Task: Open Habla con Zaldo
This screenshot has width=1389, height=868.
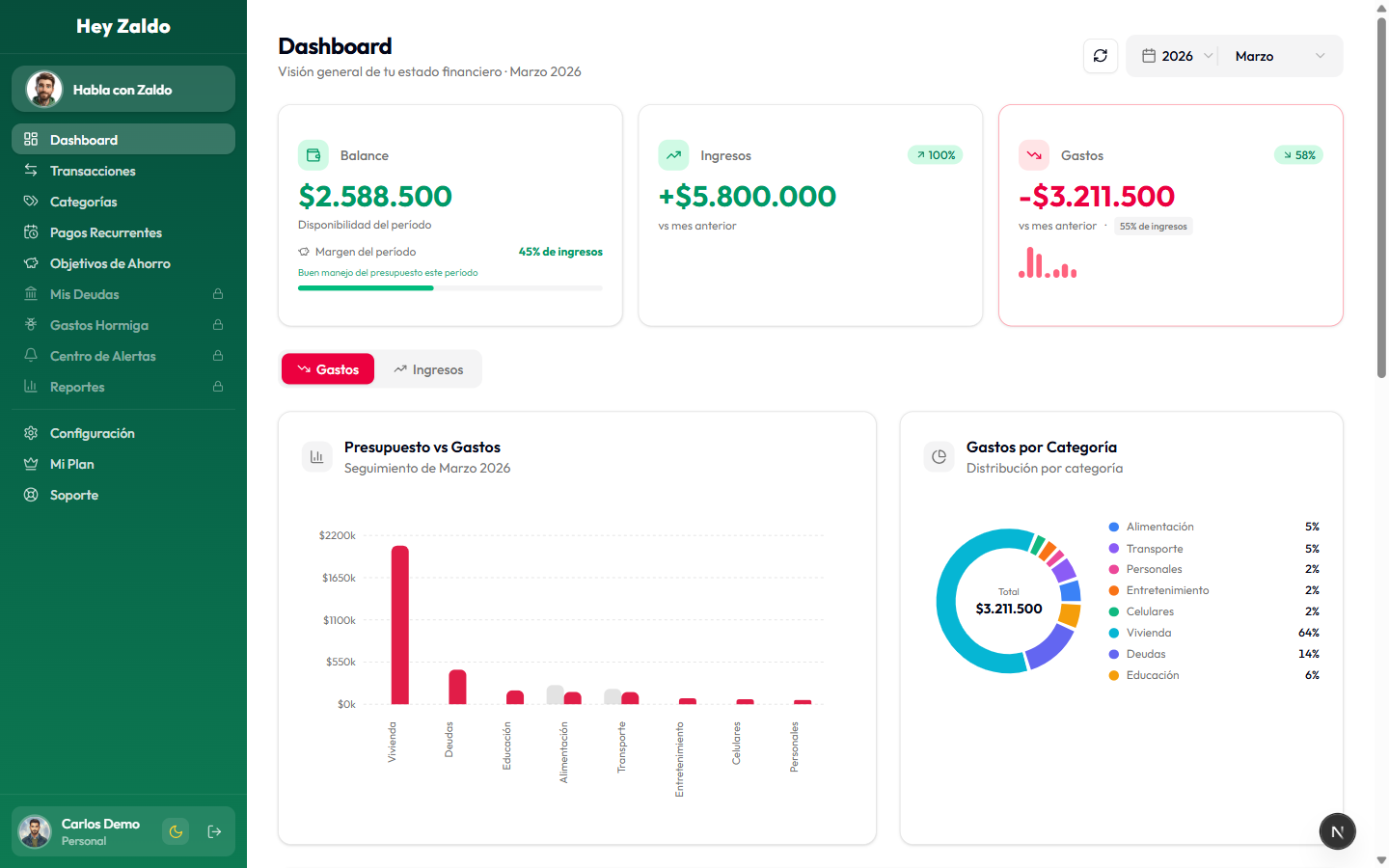Action: click(x=123, y=89)
